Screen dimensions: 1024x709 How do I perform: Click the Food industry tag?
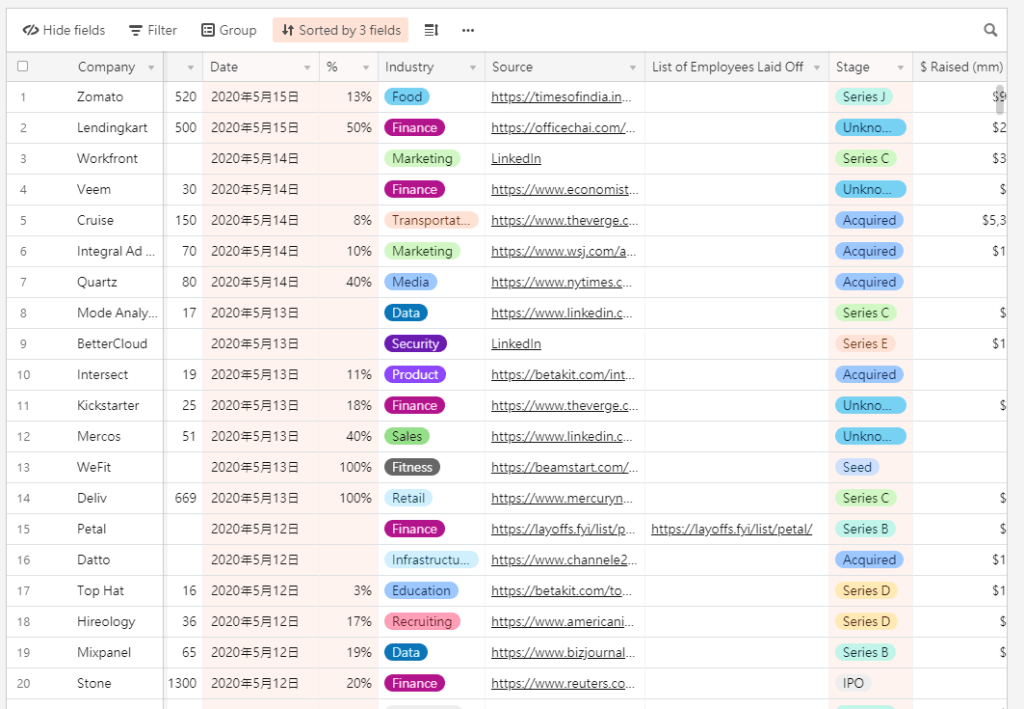pos(407,97)
